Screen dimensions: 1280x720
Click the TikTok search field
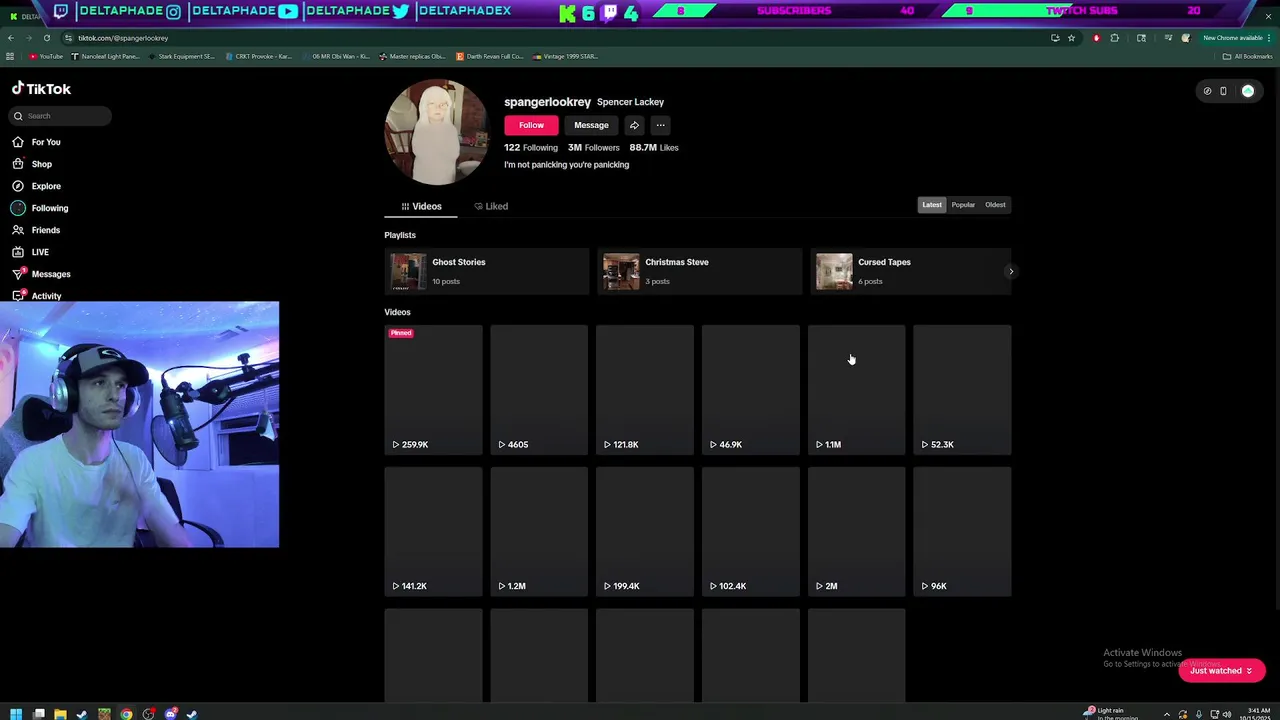[x=62, y=116]
